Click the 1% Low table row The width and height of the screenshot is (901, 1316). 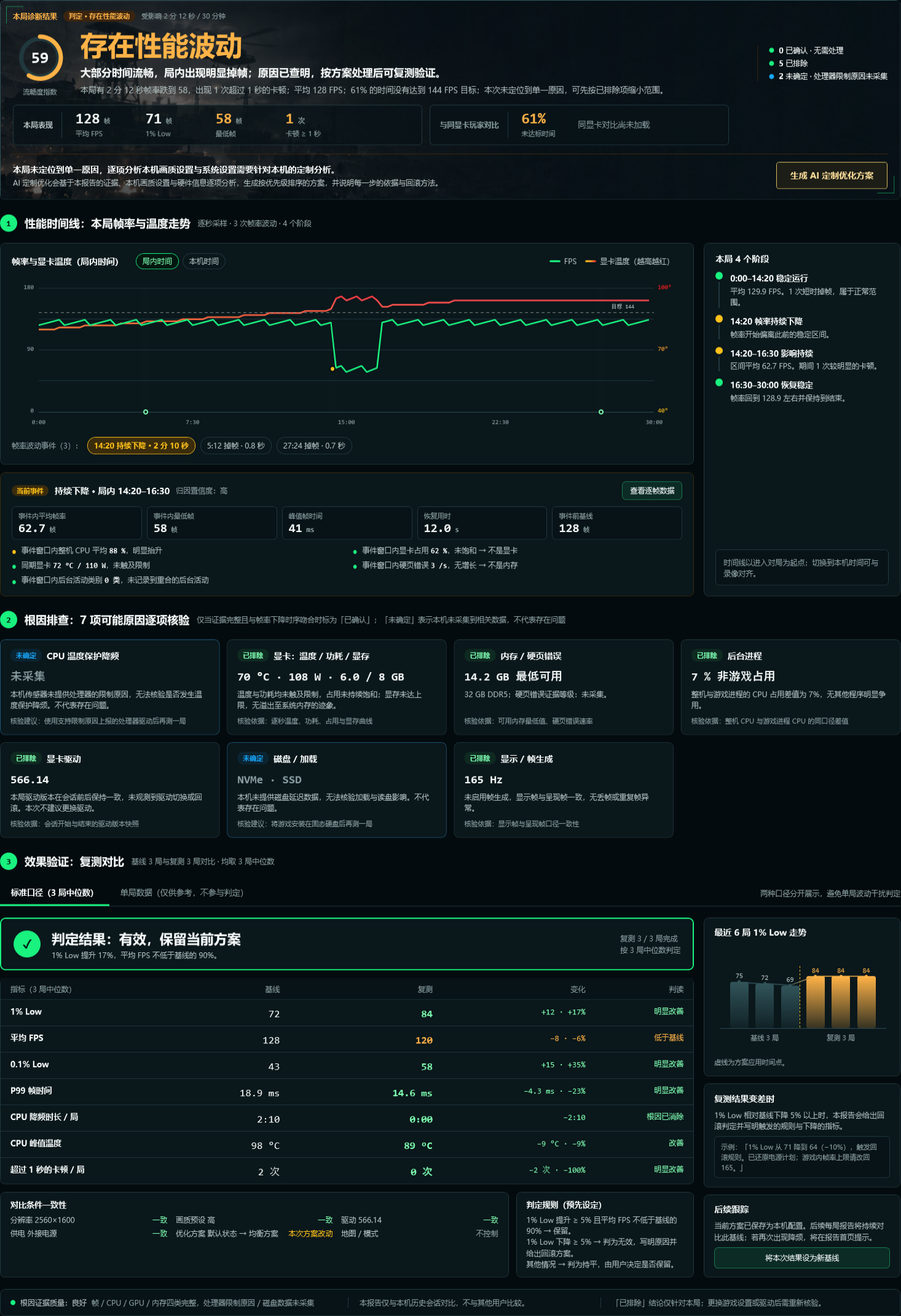click(347, 1012)
